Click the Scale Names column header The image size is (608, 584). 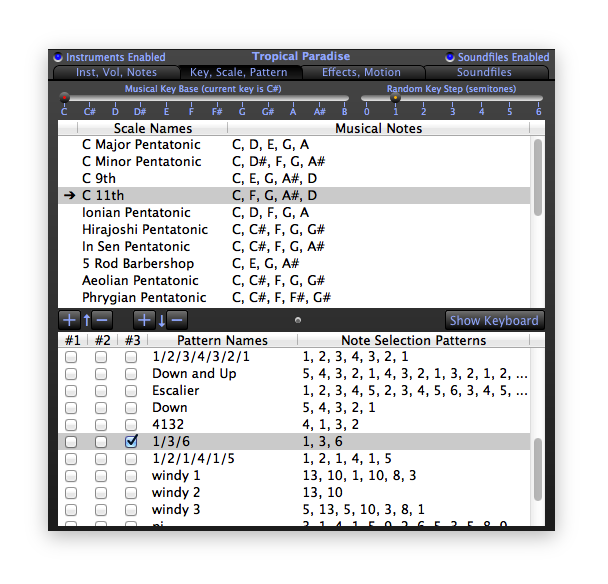pos(153,128)
